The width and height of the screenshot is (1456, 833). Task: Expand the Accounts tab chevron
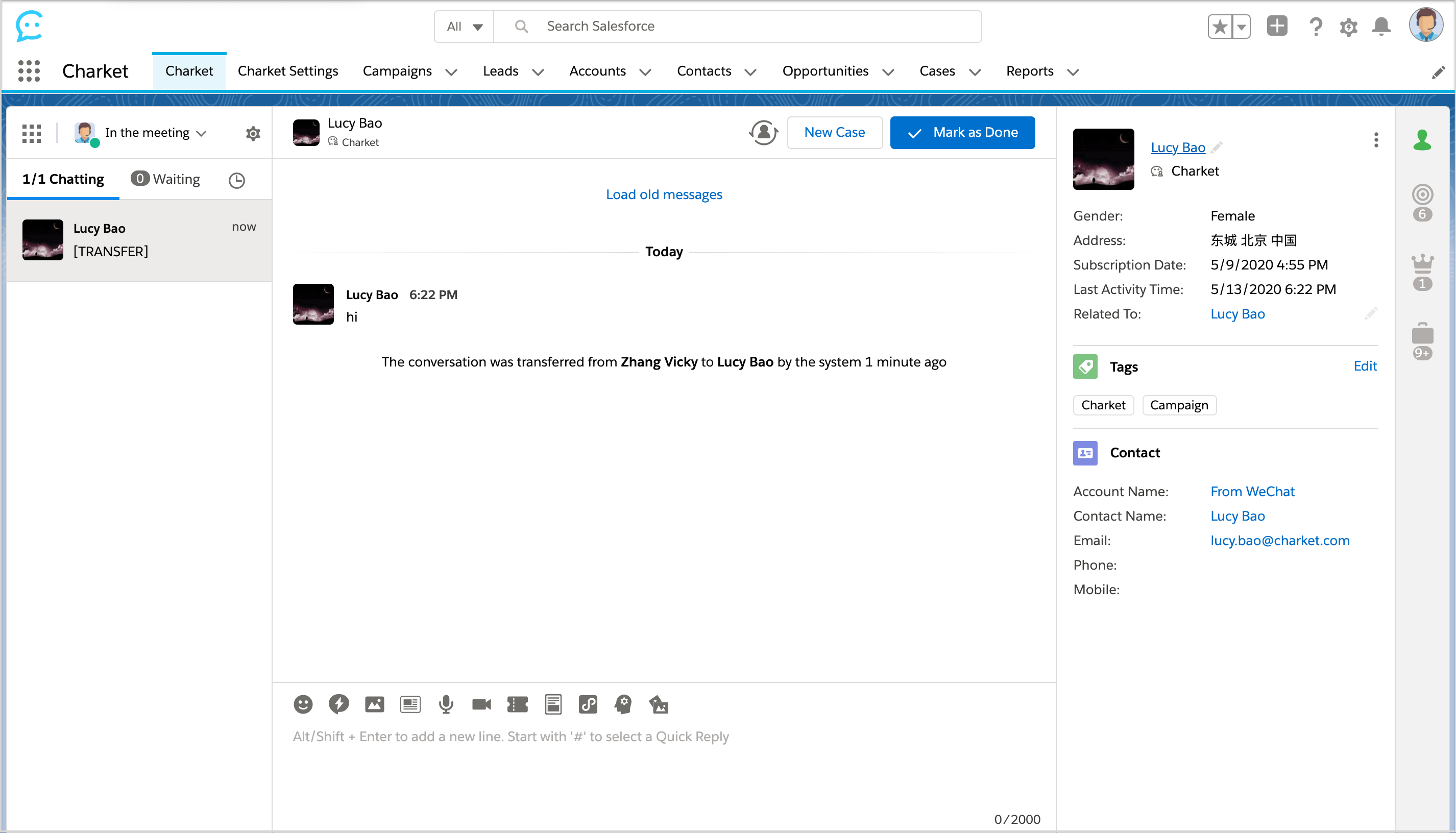(x=645, y=72)
